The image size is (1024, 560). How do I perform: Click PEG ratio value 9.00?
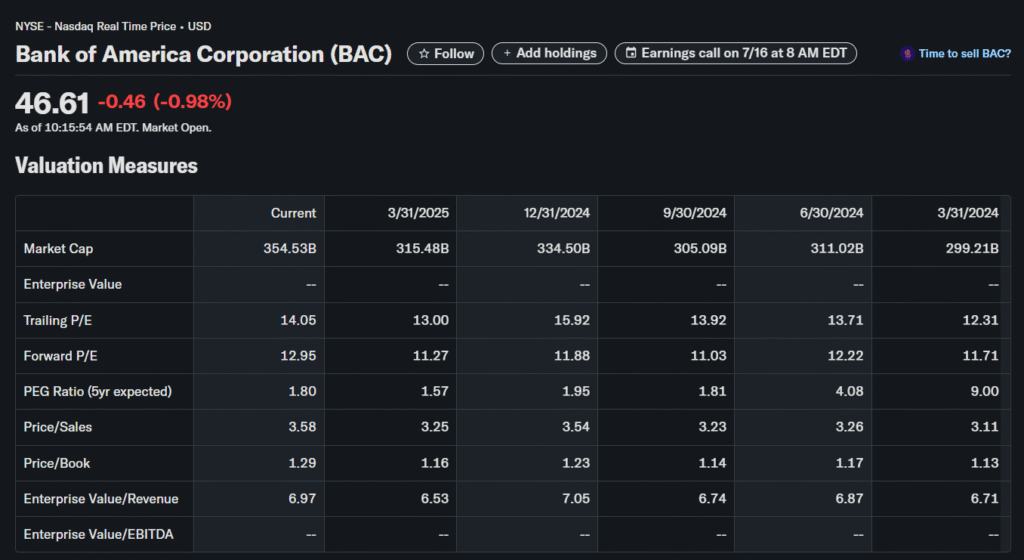984,392
